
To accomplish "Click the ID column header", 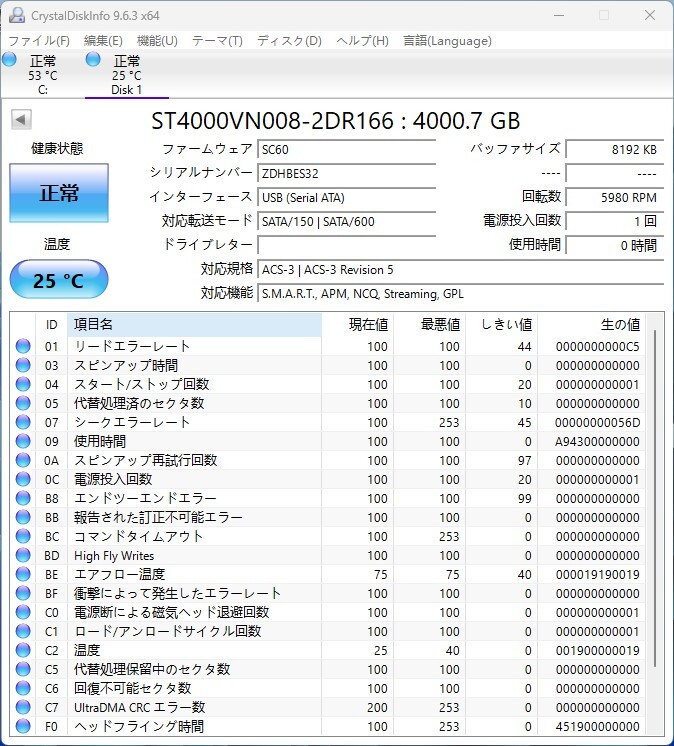I will point(51,324).
